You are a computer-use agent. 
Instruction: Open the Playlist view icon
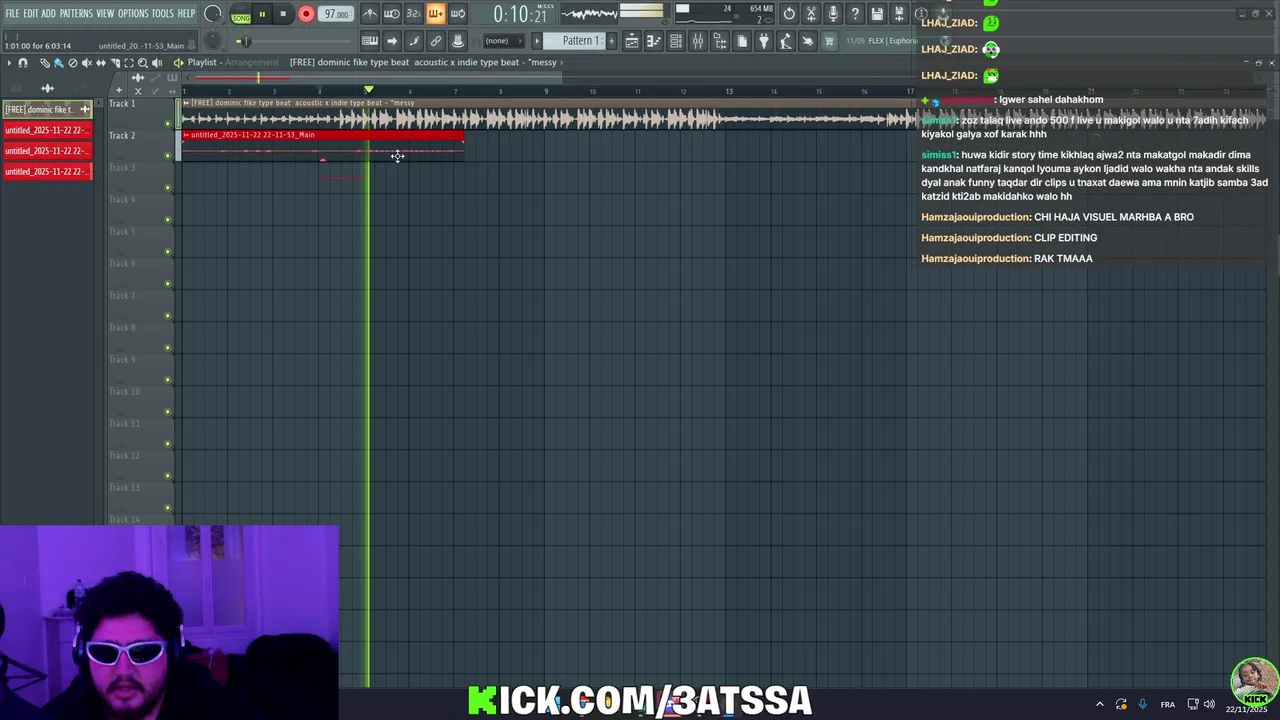pos(632,41)
